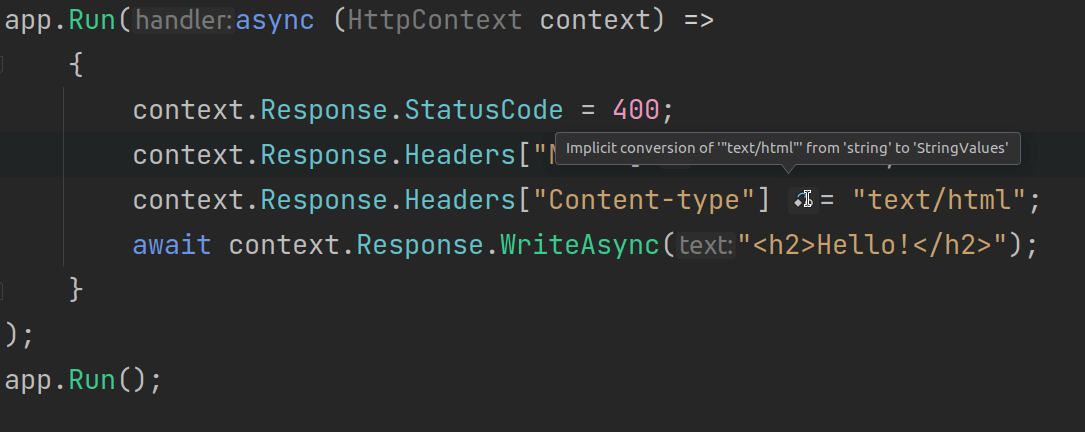Viewport: 1085px width, 432px height.
Task: Place the cursor on the 400 status value
Action: [x=636, y=110]
